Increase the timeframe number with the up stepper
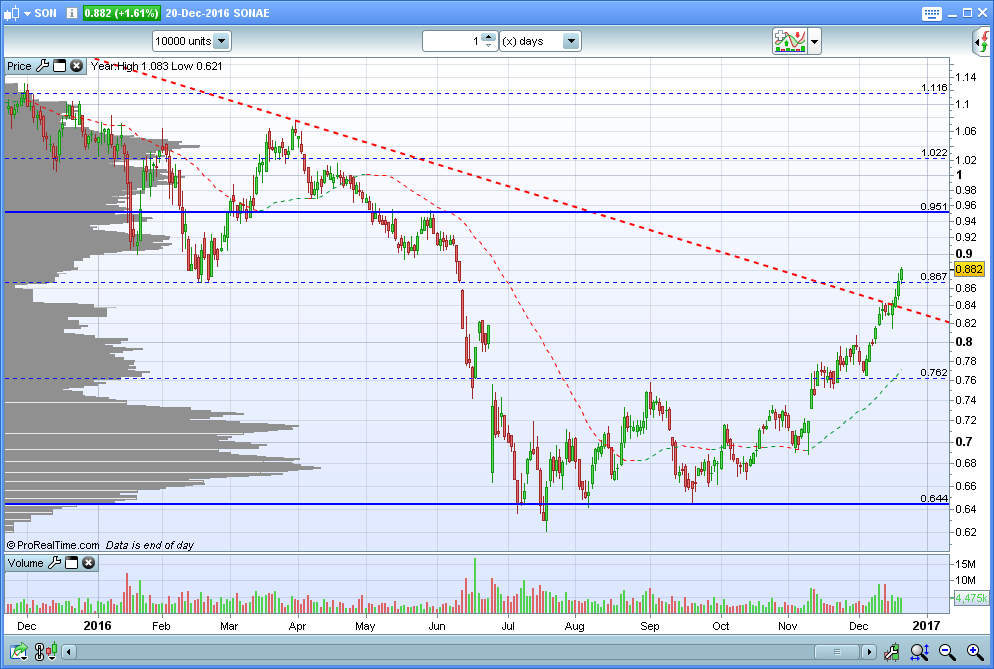Image resolution: width=994 pixels, height=669 pixels. tap(488, 37)
